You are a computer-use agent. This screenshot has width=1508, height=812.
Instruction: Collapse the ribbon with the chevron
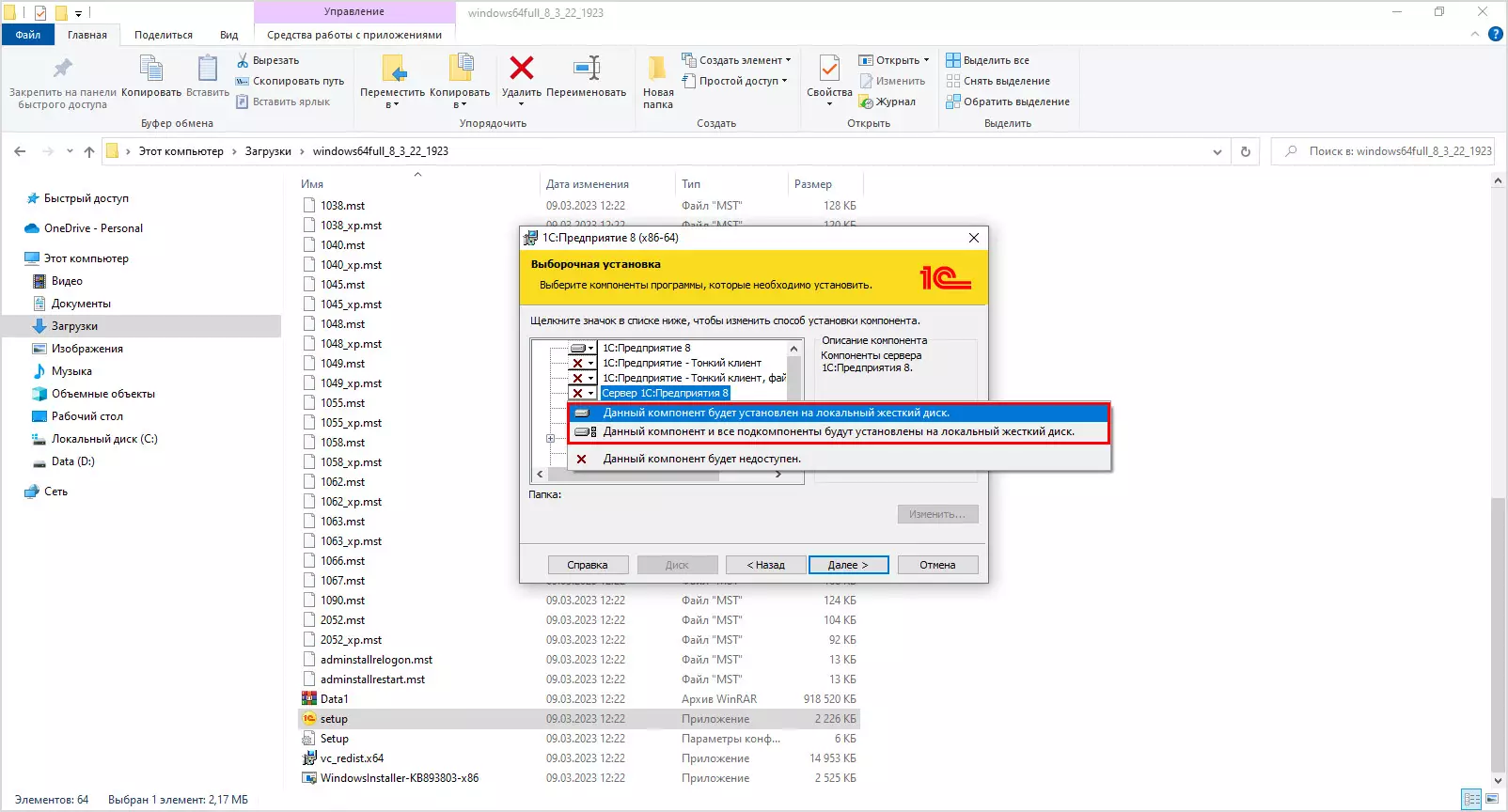tap(1474, 35)
